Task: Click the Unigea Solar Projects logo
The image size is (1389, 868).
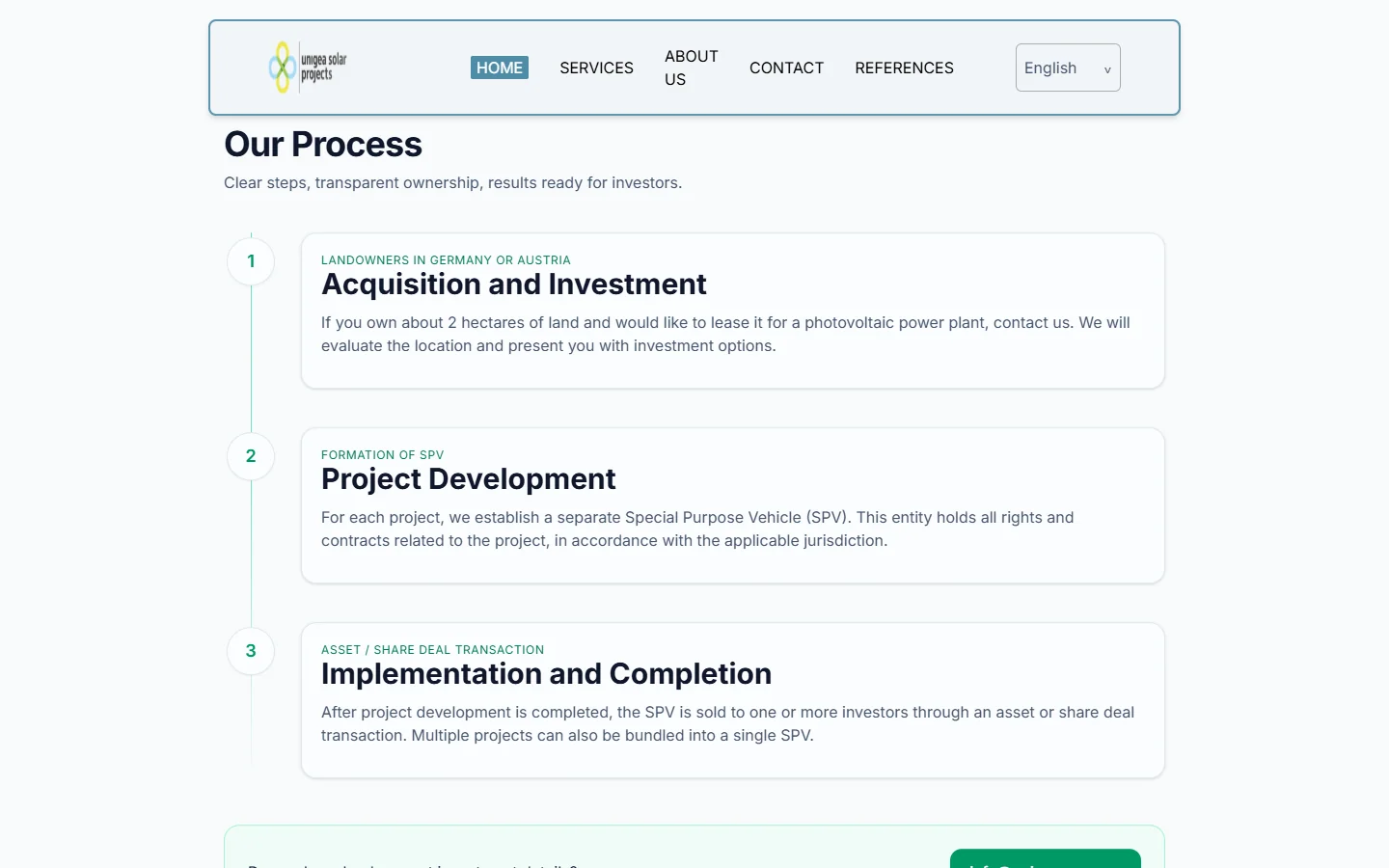Action: [308, 68]
